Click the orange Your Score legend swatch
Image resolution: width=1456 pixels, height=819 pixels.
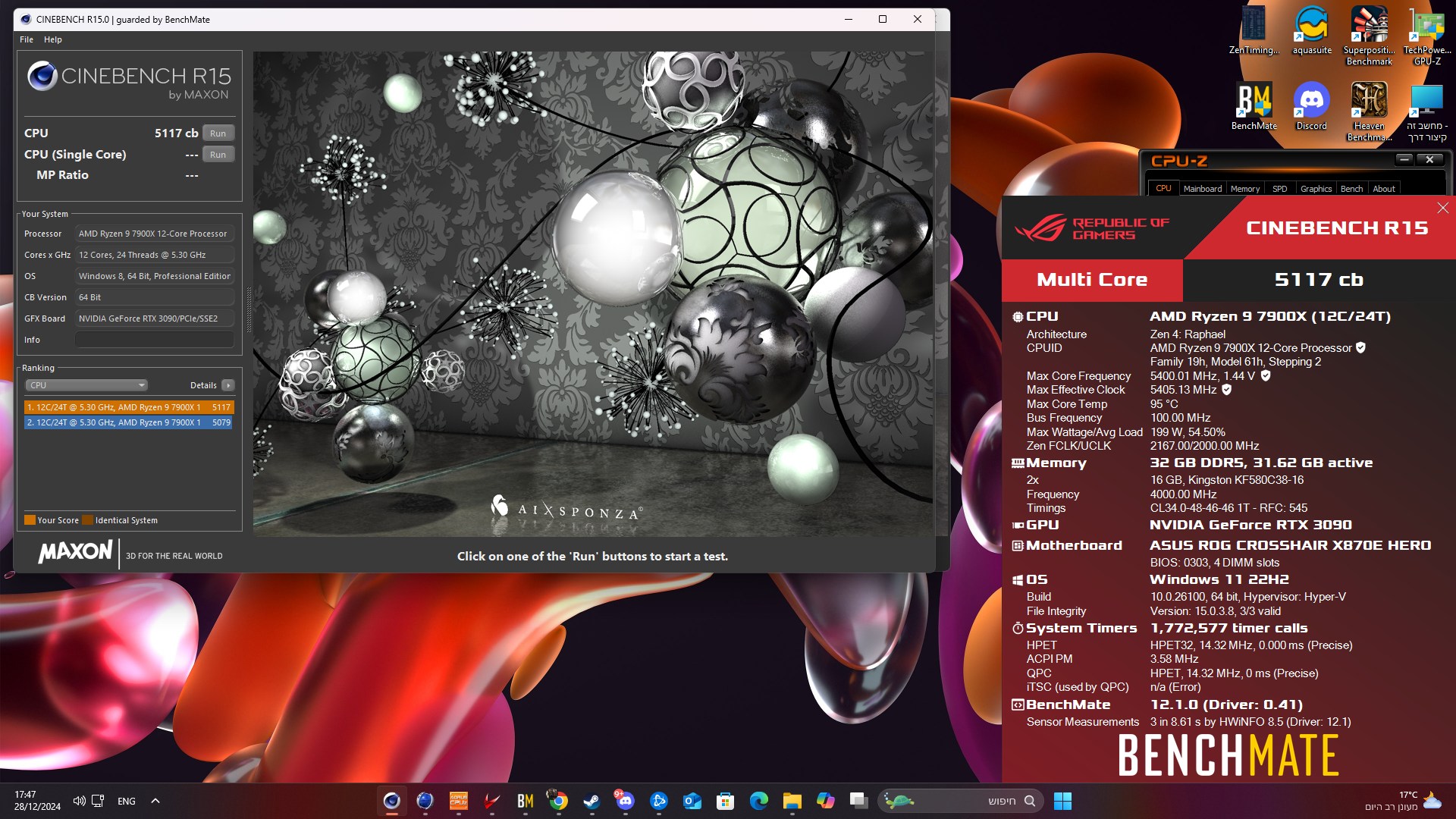point(30,520)
